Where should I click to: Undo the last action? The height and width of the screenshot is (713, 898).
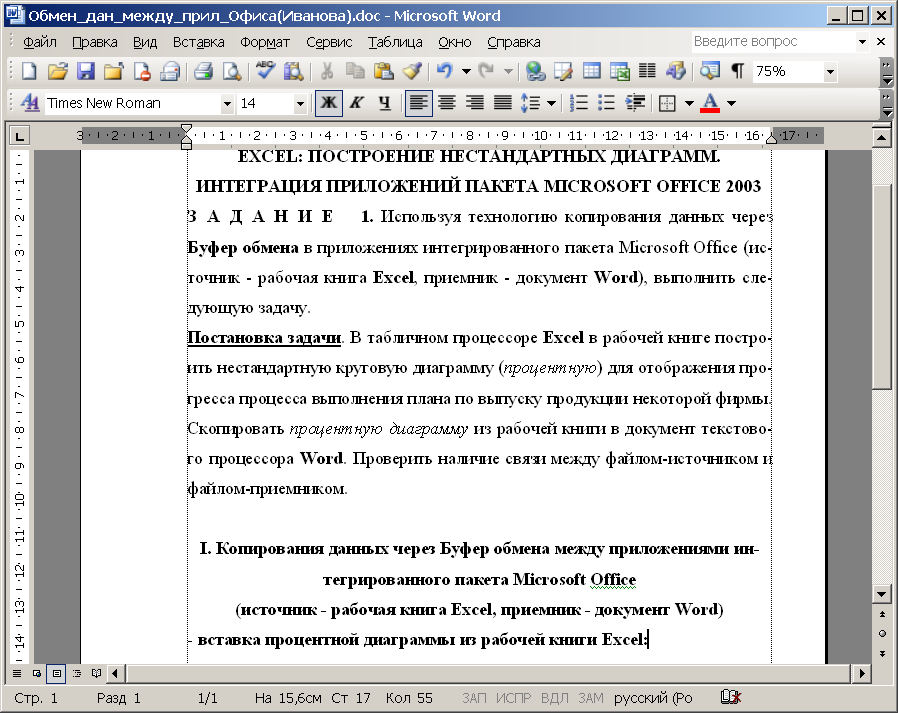445,72
